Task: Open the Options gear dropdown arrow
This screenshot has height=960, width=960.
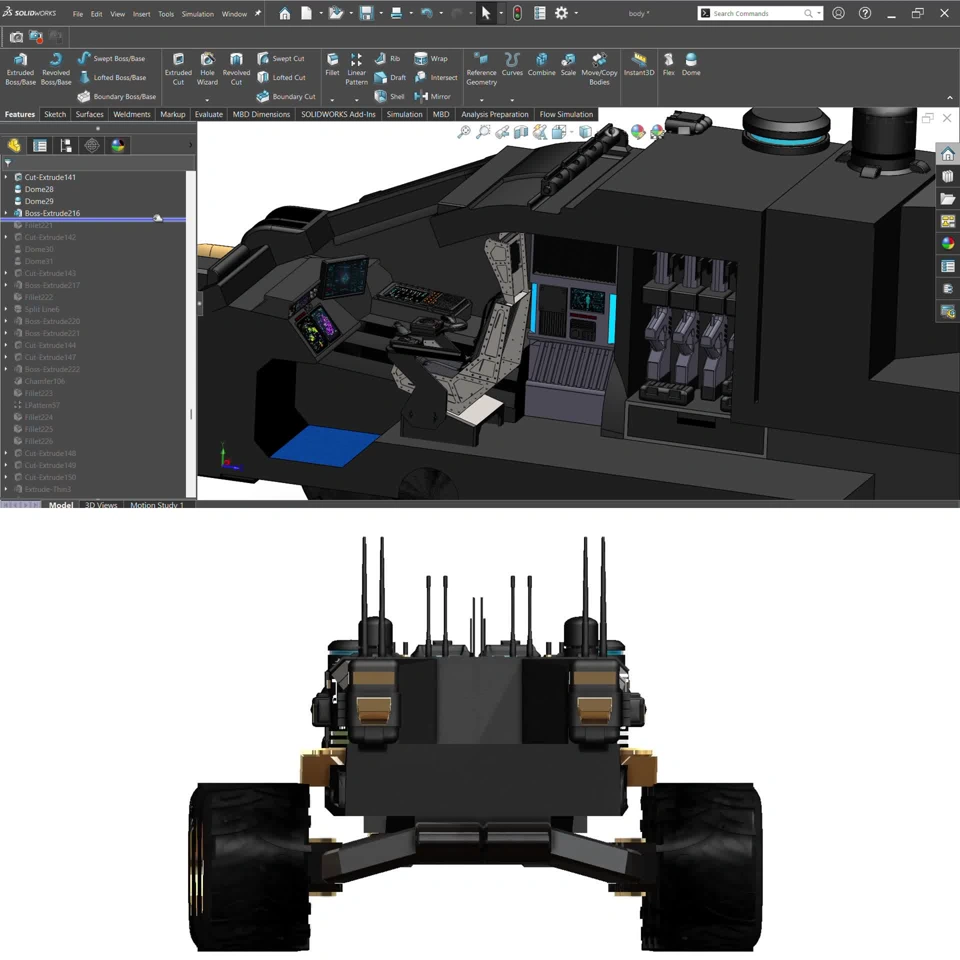Action: click(576, 13)
